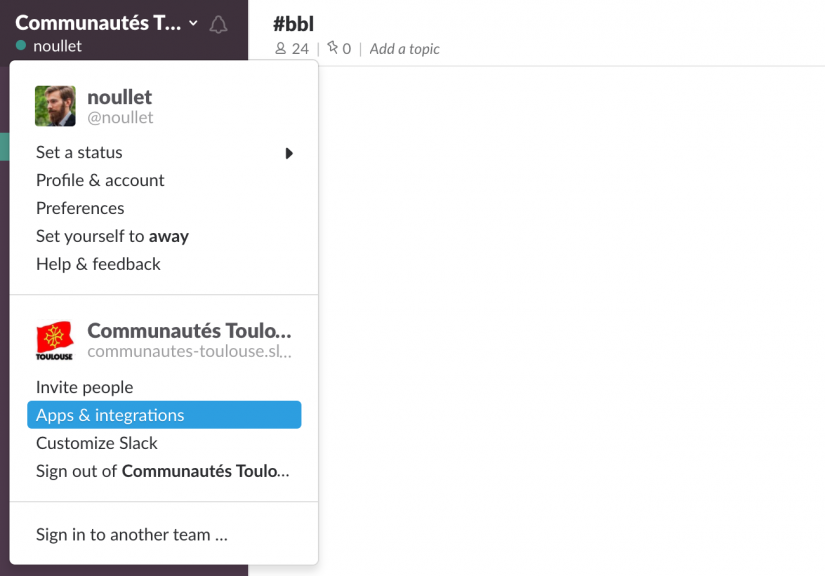
Task: Toggle your active status via Set yourself to away
Action: tap(112, 235)
